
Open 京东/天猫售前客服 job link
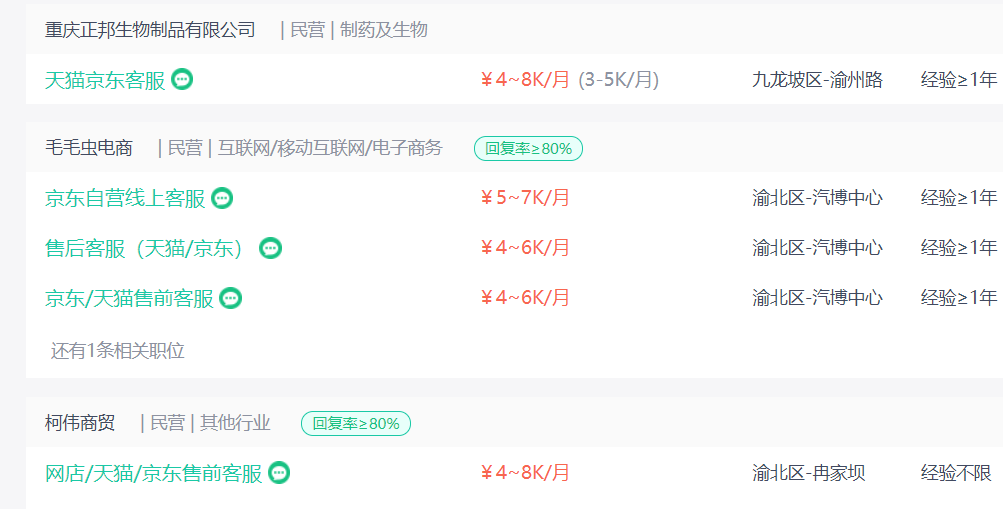click(129, 299)
